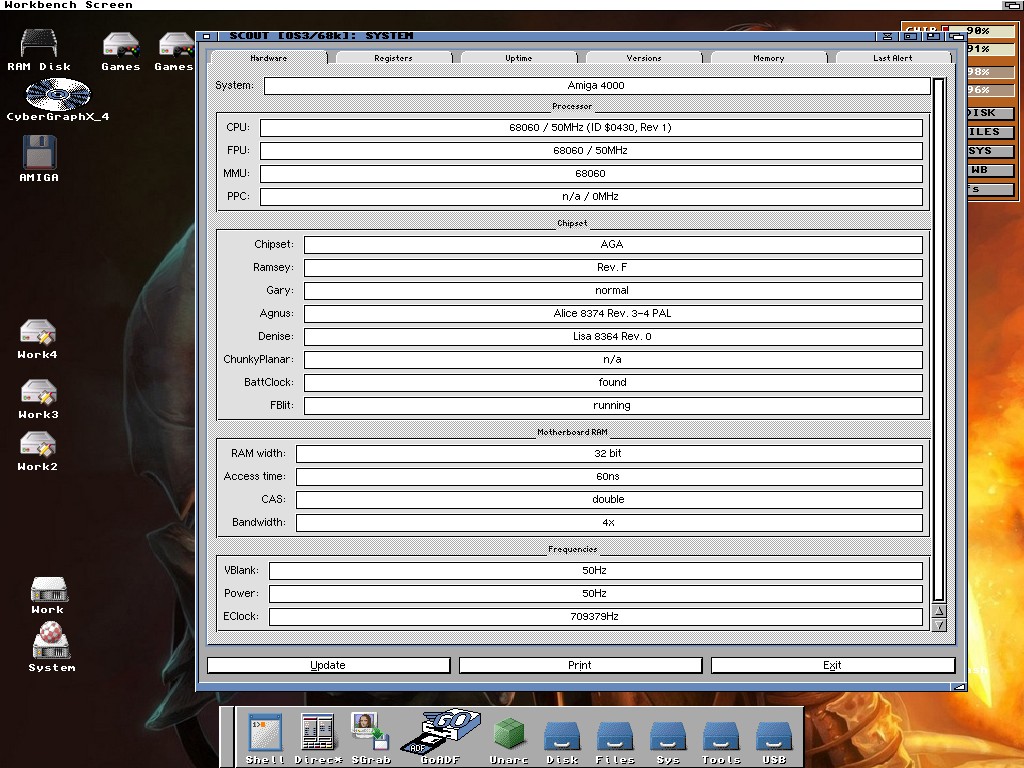Screen dimensions: 1024x768
Task: Switch to the Hardware tab
Action: (268, 58)
